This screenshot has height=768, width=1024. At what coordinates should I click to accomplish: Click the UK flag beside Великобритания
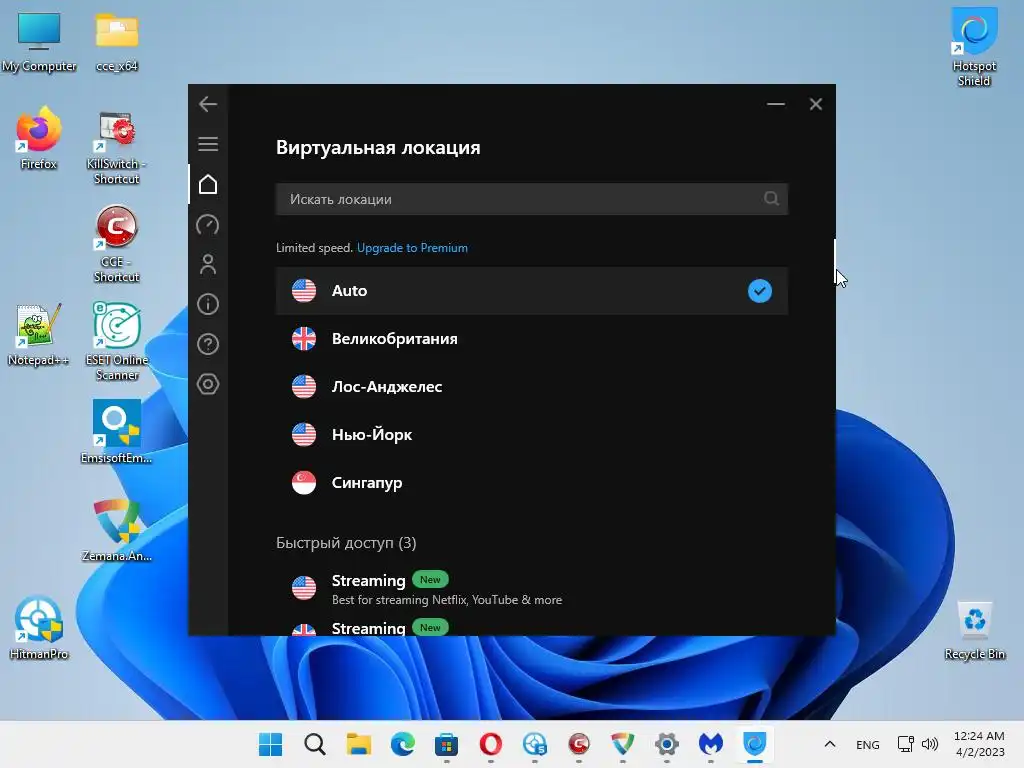[x=304, y=338]
